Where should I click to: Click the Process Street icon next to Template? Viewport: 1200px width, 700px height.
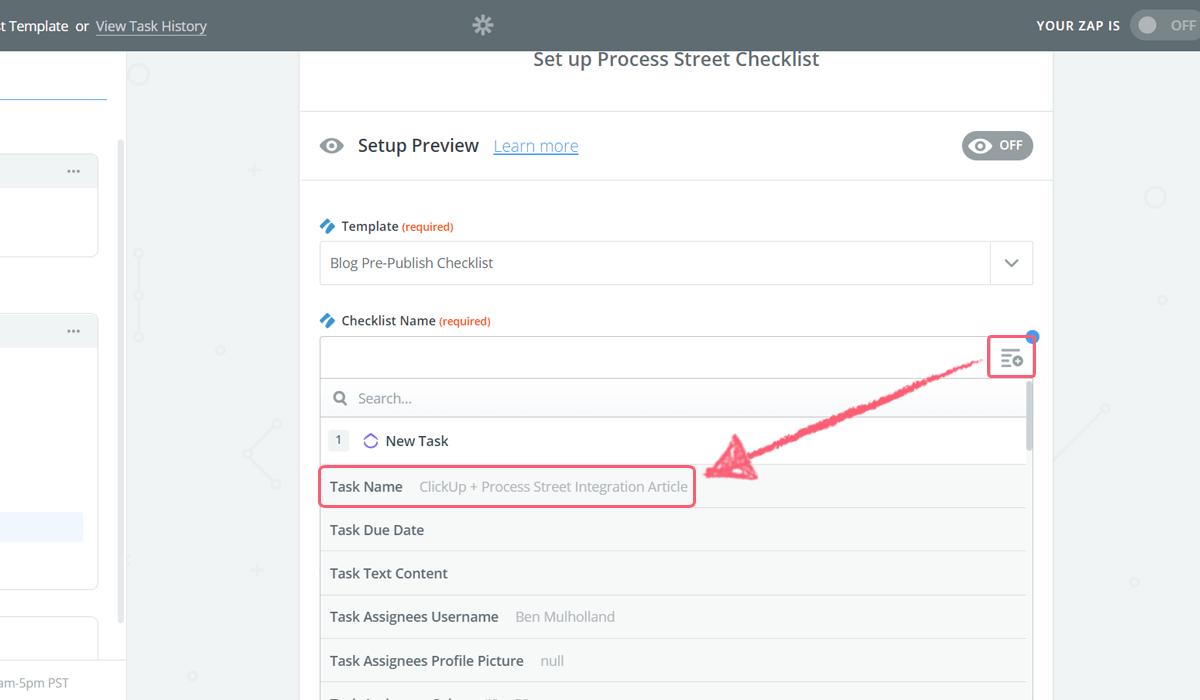tap(327, 226)
